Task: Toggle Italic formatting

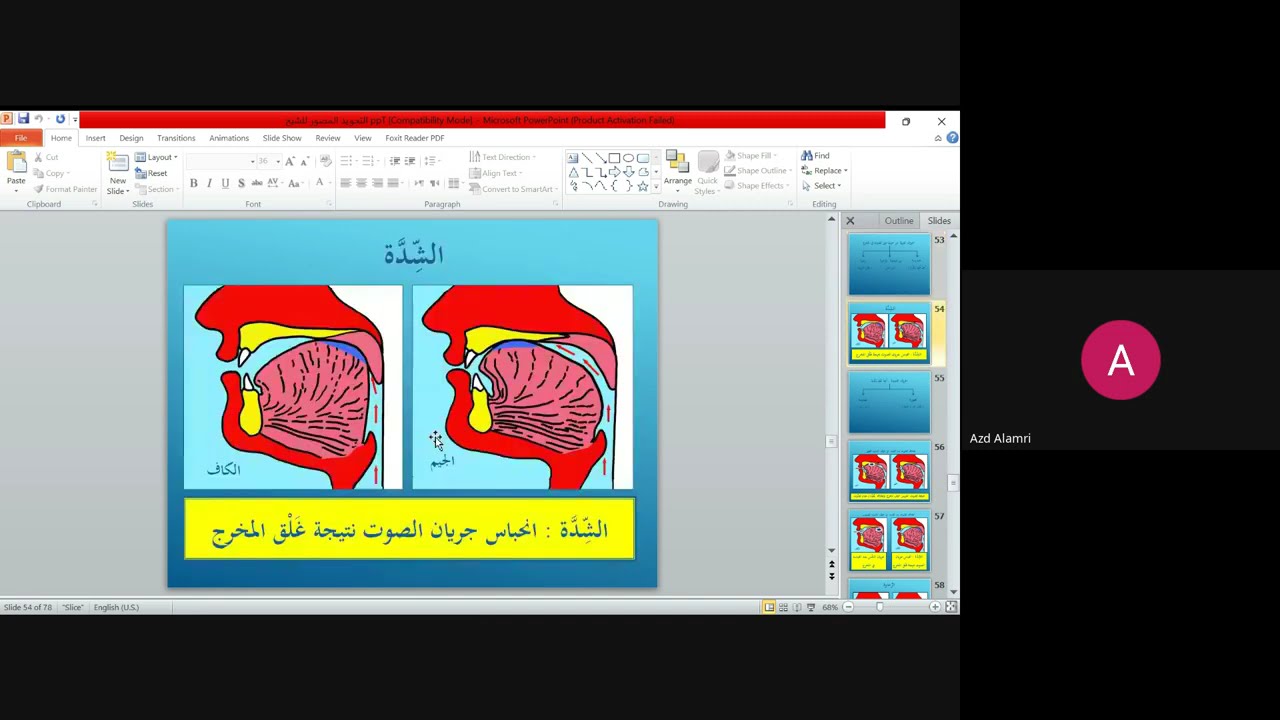Action: click(209, 183)
